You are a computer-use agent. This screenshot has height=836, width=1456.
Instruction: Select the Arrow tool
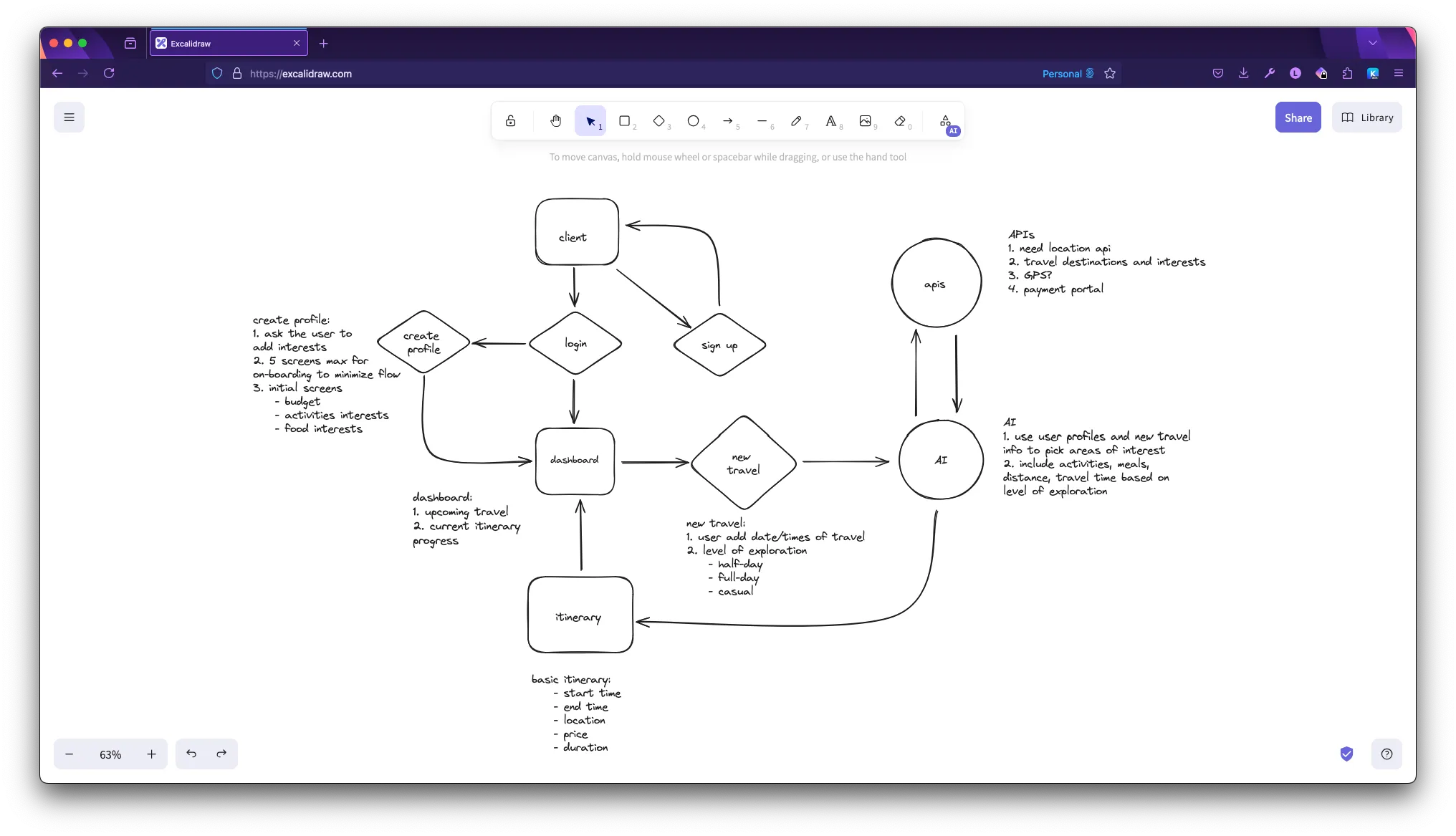(x=729, y=120)
